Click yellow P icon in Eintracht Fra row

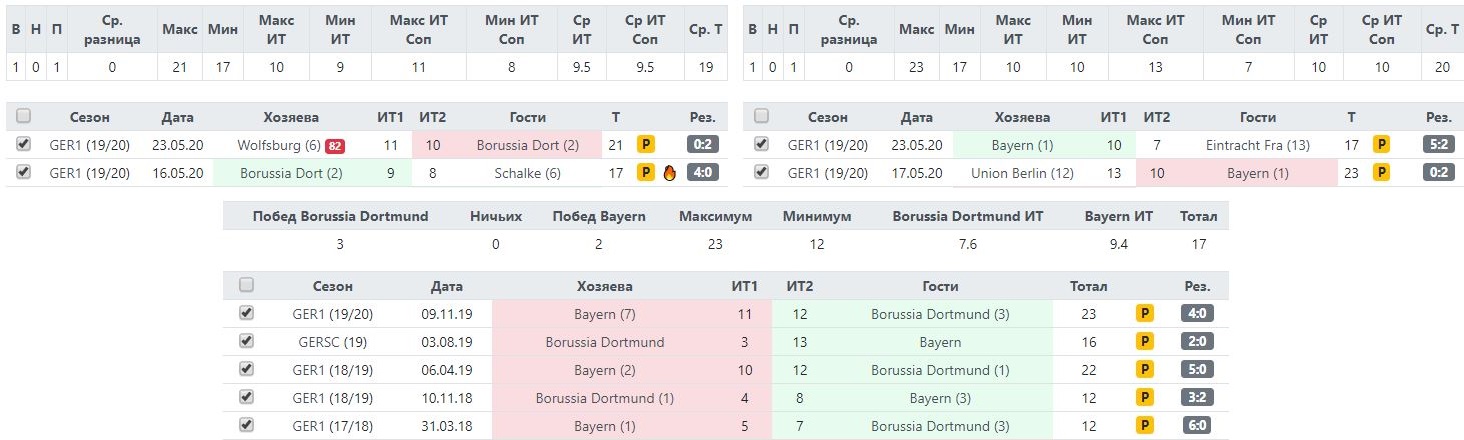[x=1381, y=144]
